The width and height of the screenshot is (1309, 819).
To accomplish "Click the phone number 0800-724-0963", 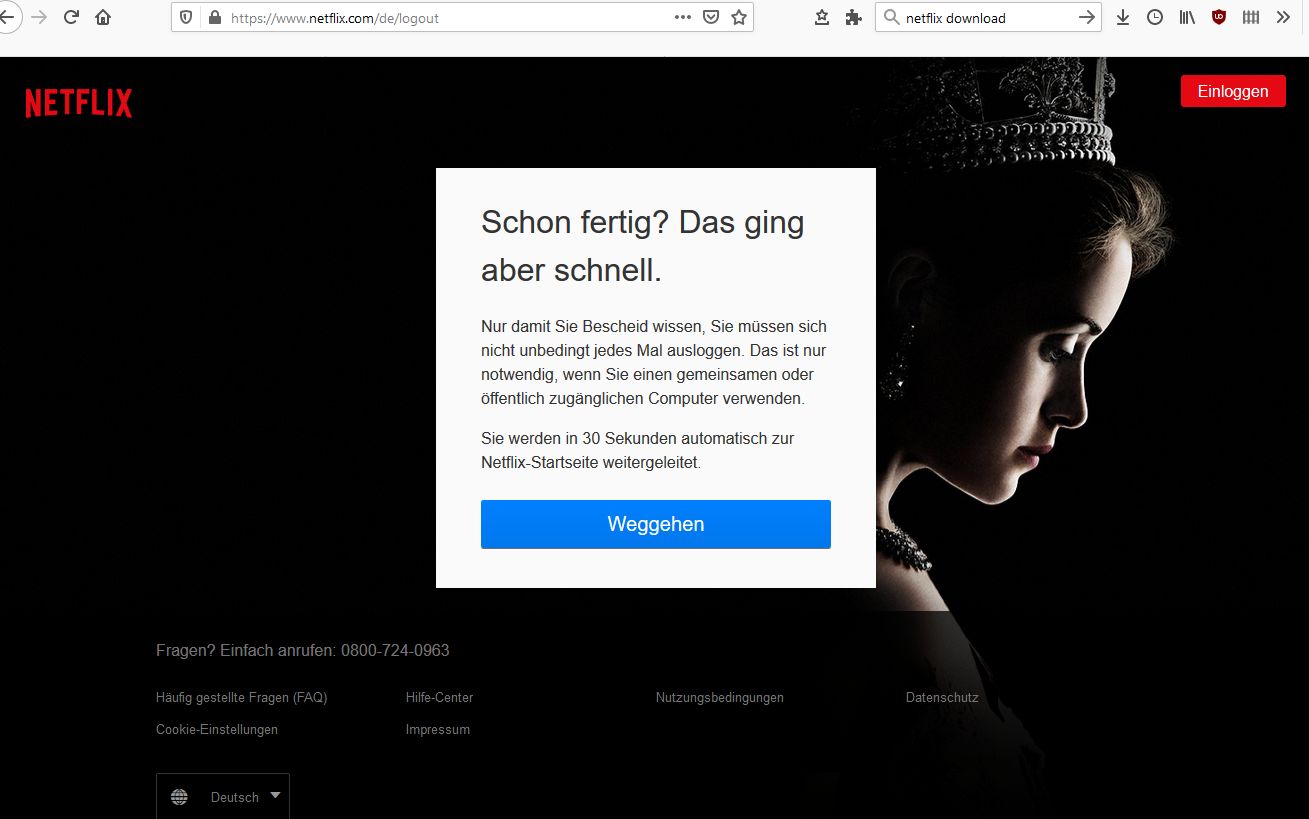I will pos(395,650).
